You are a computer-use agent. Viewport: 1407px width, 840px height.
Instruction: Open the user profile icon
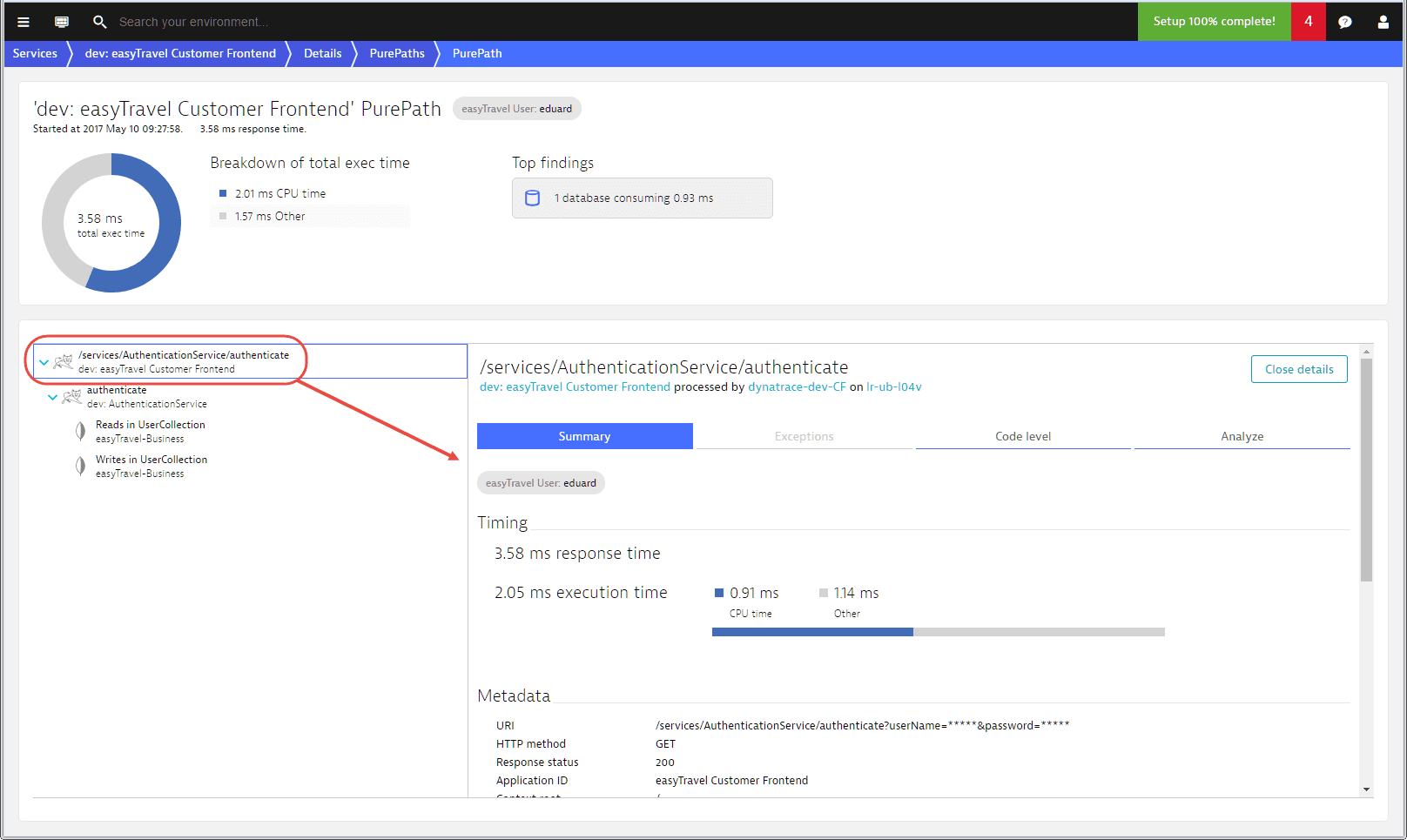click(1383, 22)
